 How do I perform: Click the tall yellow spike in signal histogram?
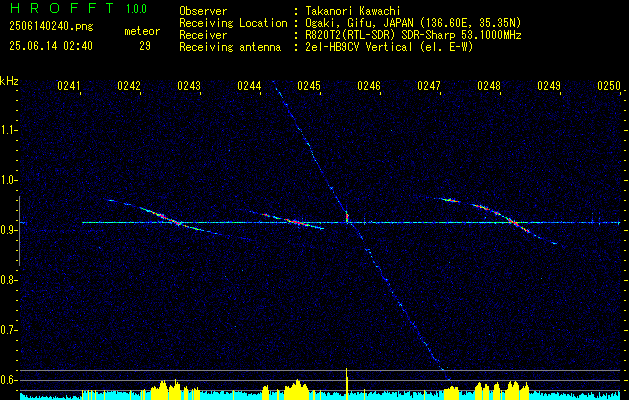click(x=347, y=383)
